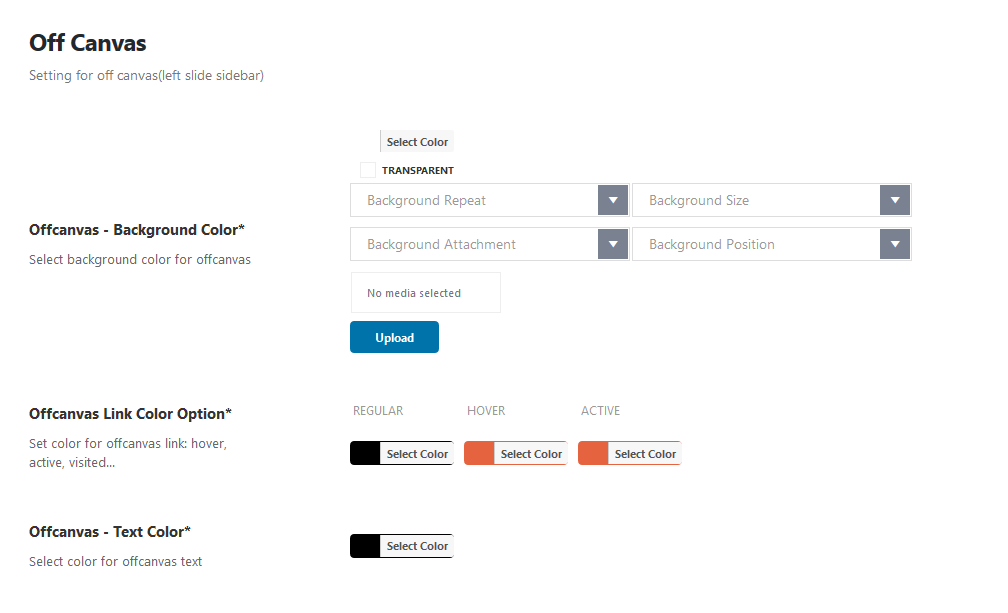Open the Background Position arrow button
Image resolution: width=1008 pixels, height=613 pixels.
(894, 244)
